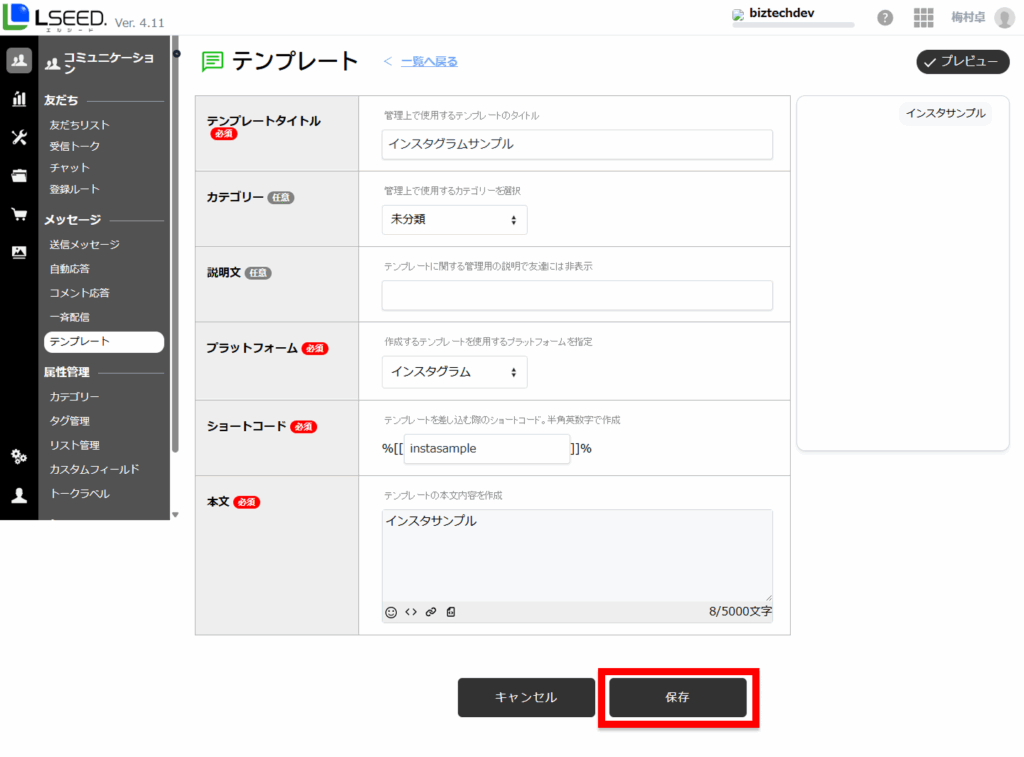Image resolution: width=1024 pixels, height=757 pixels.
Task: Open settings via the gears icon
Action: pyautogui.click(x=19, y=457)
